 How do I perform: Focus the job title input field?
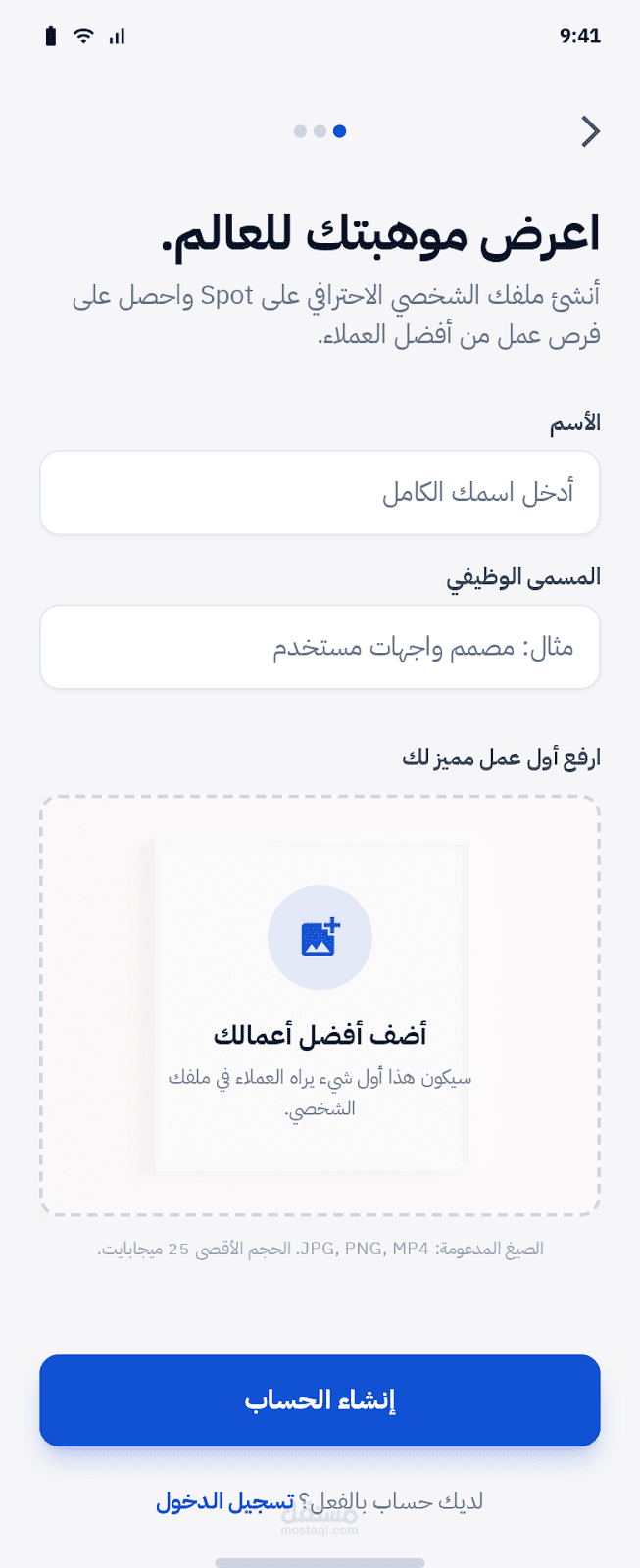[320, 647]
